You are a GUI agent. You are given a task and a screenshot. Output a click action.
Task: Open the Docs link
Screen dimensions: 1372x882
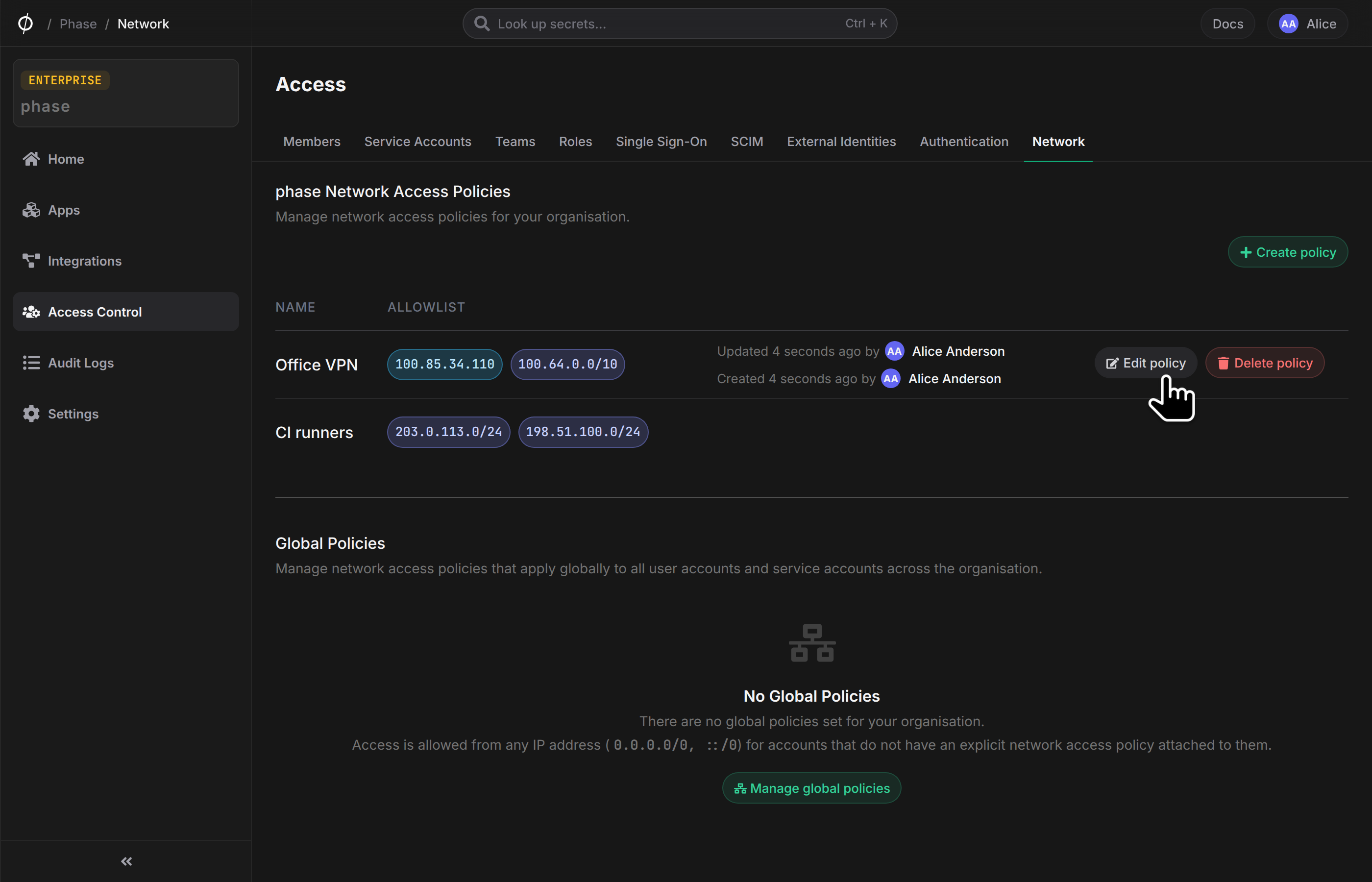[1227, 24]
